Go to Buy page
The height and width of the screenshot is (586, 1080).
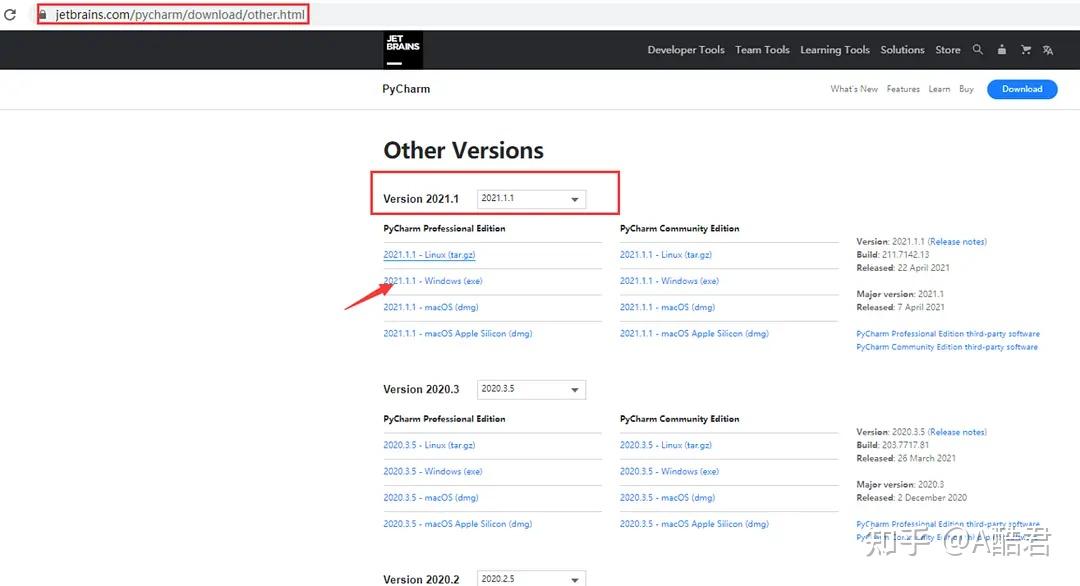[x=966, y=89]
